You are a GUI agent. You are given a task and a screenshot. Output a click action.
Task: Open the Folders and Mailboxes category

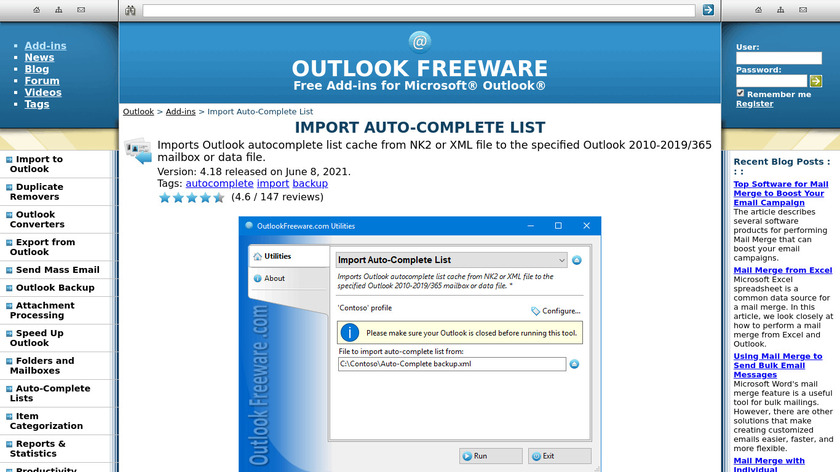(x=42, y=365)
